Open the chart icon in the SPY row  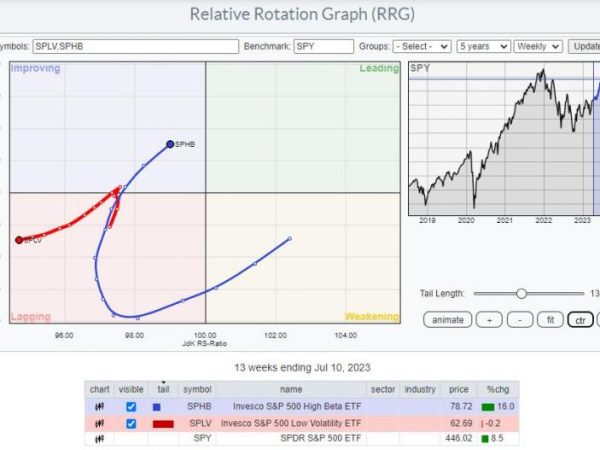point(99,439)
